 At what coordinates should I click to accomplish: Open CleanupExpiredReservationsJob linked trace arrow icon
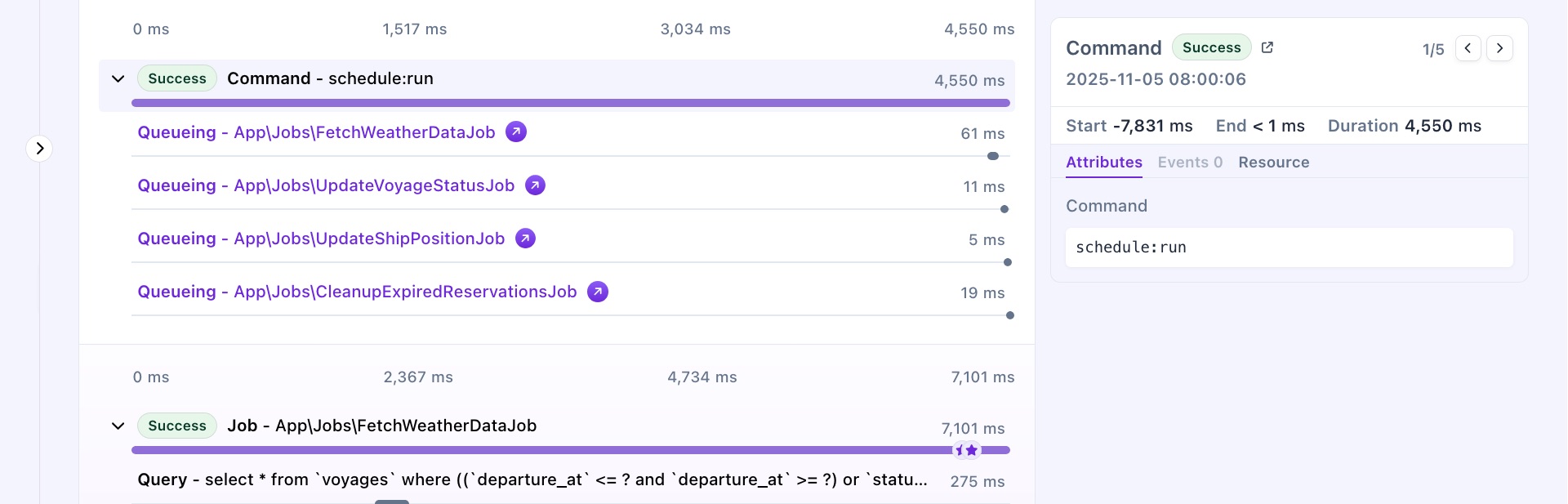(598, 292)
